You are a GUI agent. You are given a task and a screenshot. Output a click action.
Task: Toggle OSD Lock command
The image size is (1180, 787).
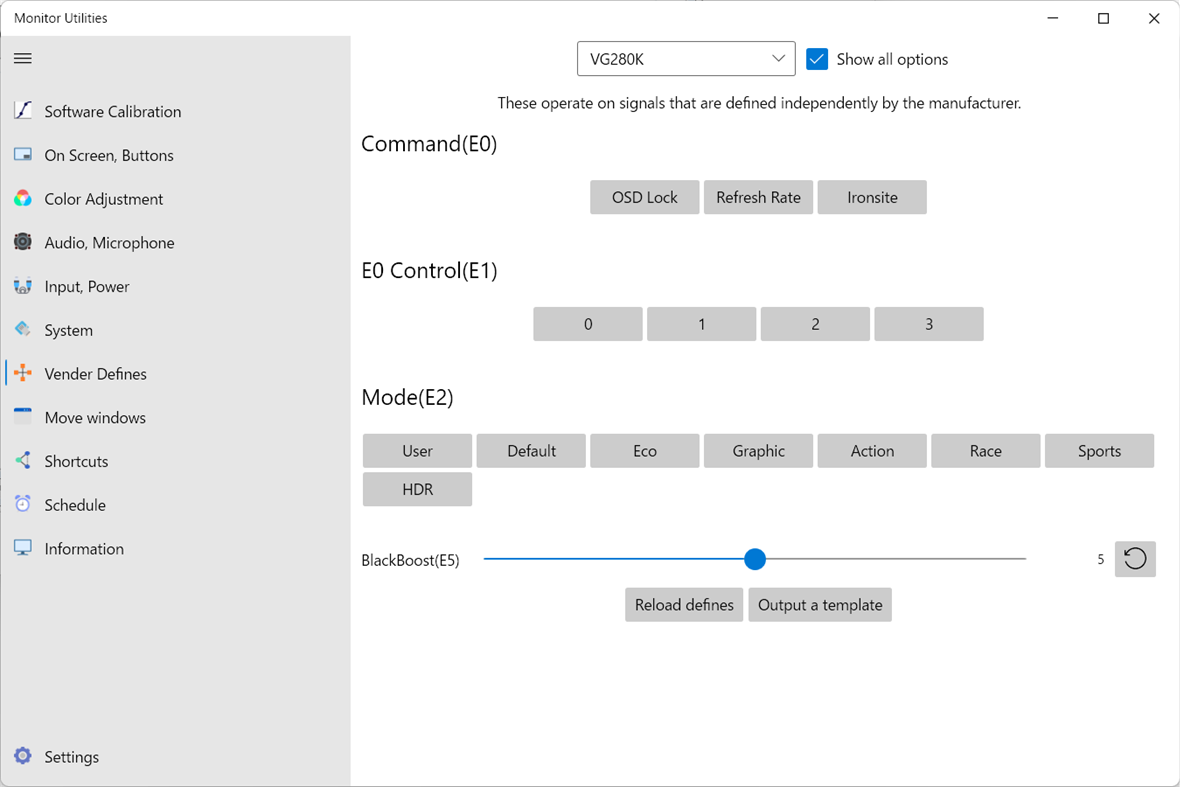click(644, 197)
